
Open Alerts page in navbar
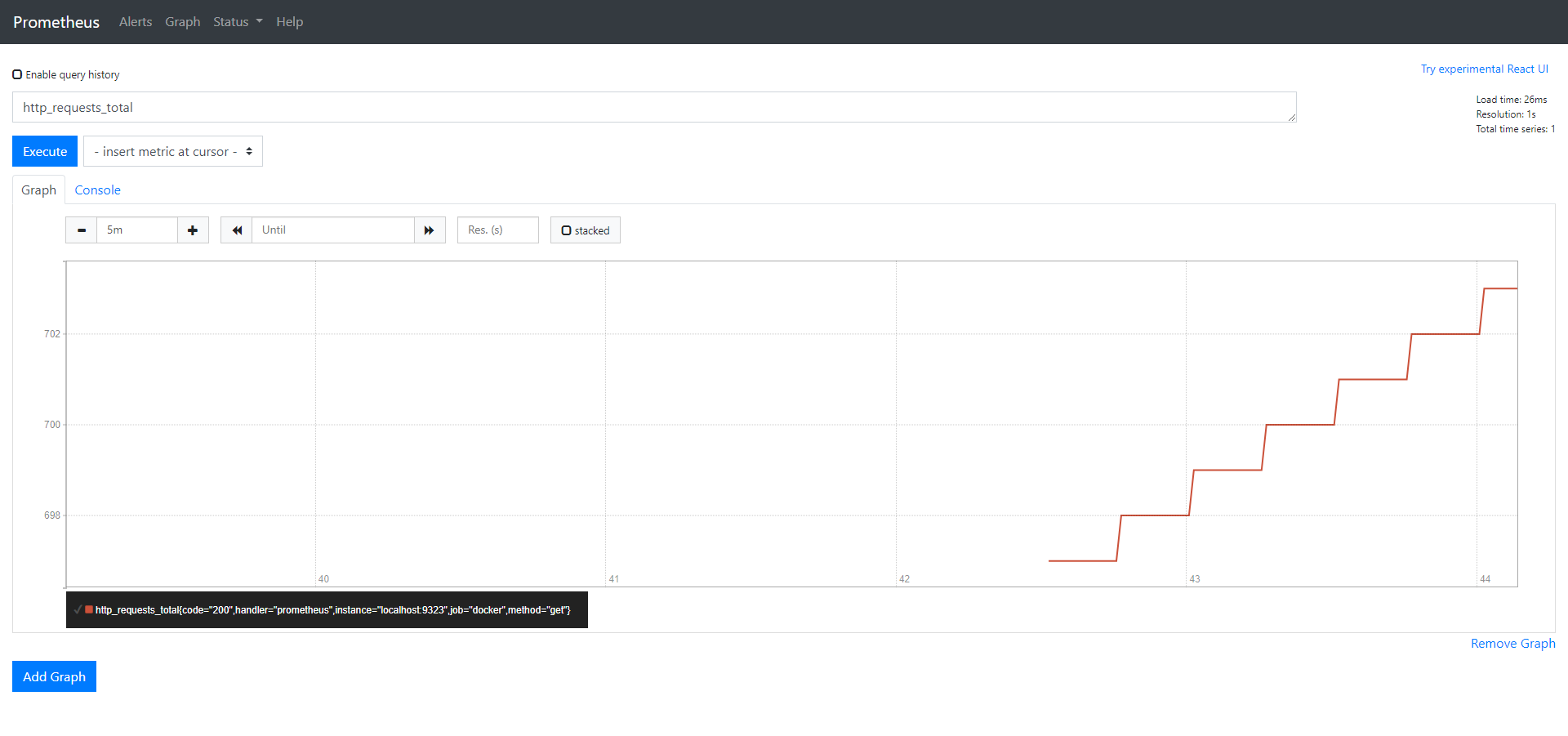tap(136, 22)
